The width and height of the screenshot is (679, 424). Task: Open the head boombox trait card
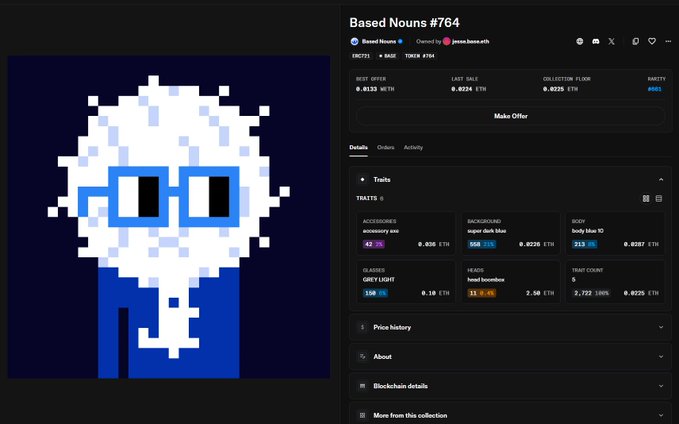511,282
